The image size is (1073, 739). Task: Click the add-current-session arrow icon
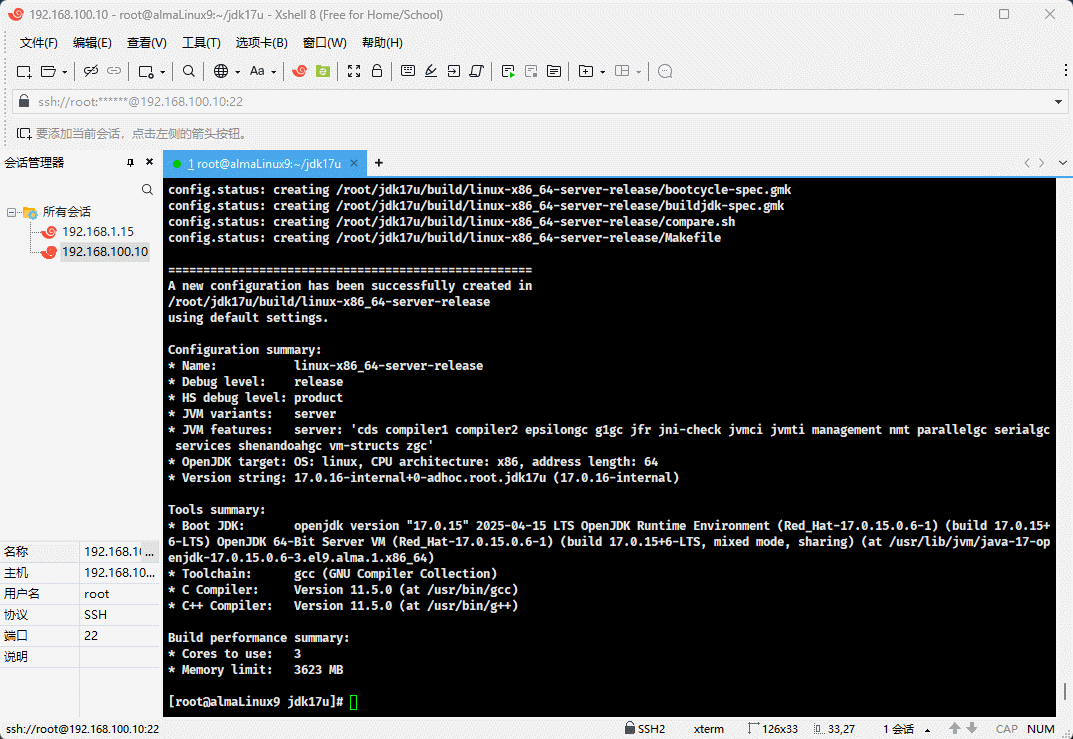pos(24,133)
